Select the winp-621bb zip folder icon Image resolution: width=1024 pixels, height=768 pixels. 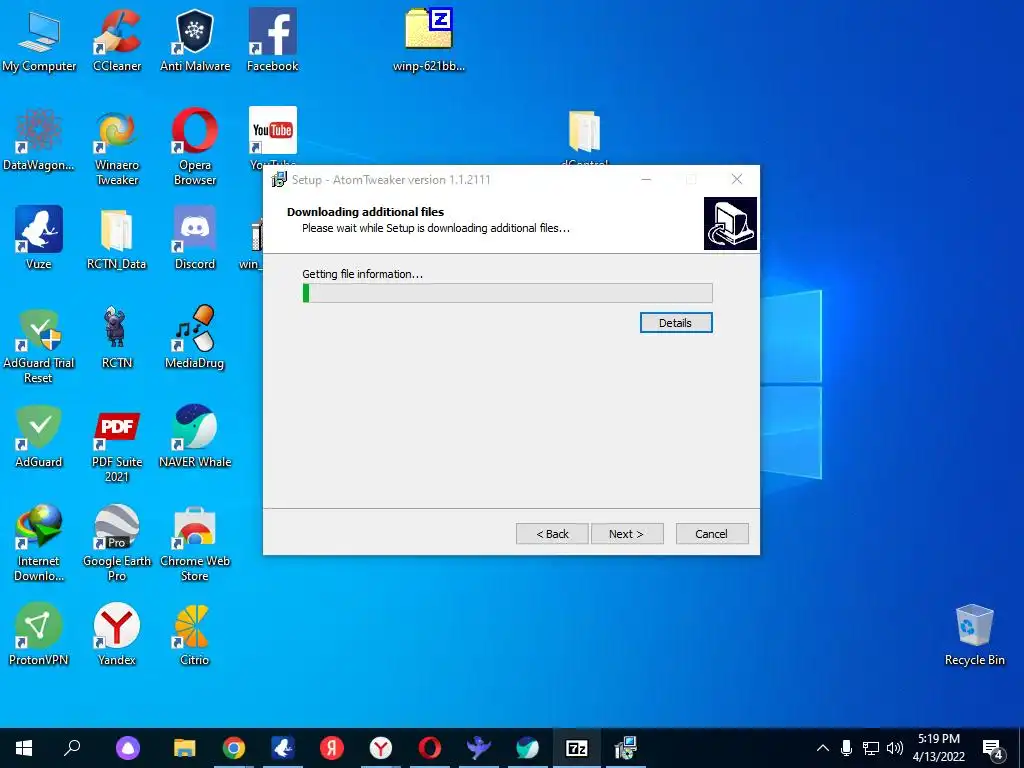pyautogui.click(x=428, y=40)
